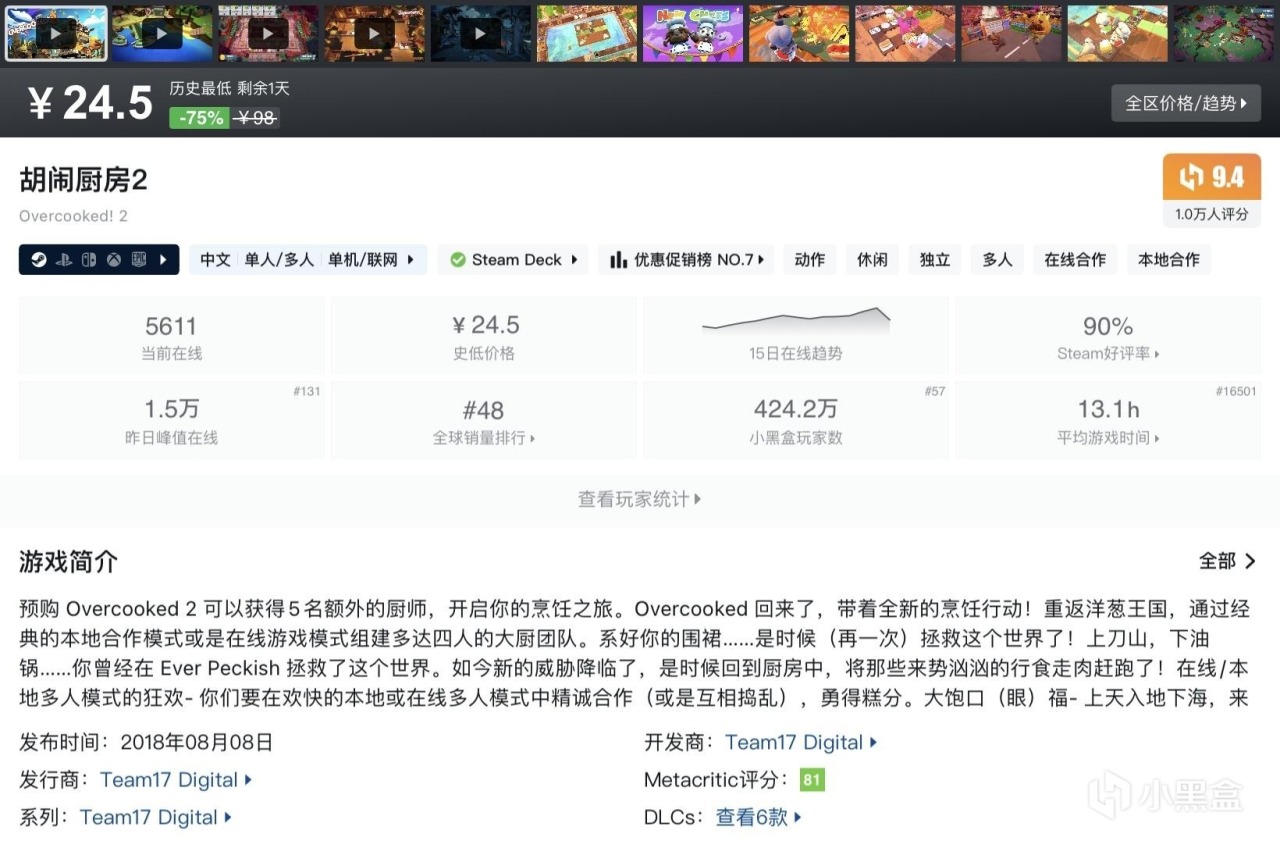Viewport: 1280px width, 841px height.
Task: Click the #57 rank label
Action: (935, 392)
